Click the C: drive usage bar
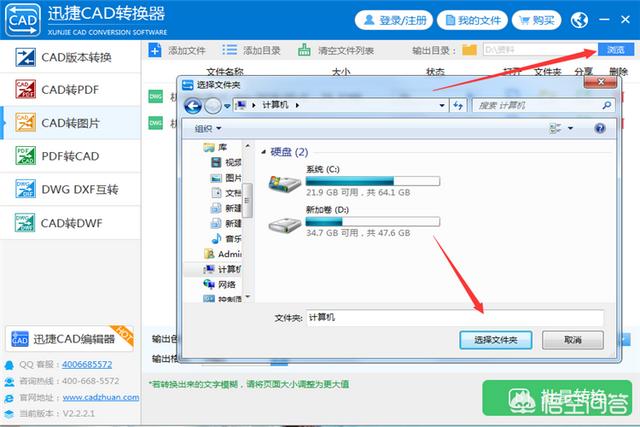This screenshot has width=640, height=427. (373, 181)
